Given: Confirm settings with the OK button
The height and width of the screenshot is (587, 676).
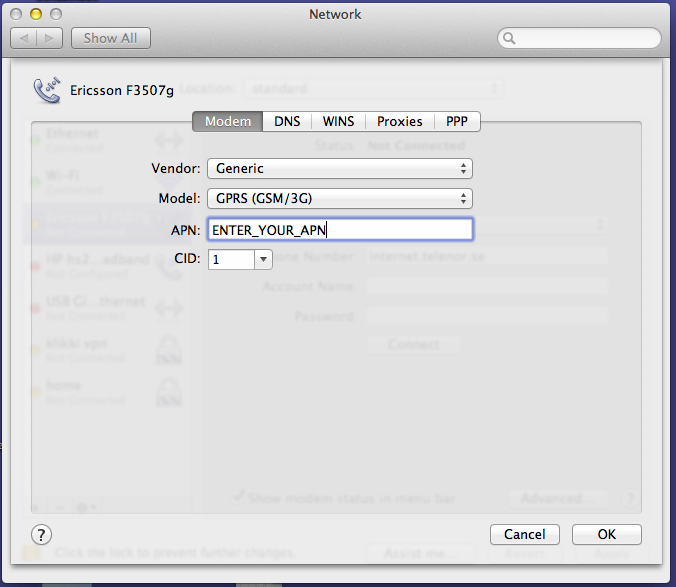Looking at the screenshot, I should pos(606,534).
